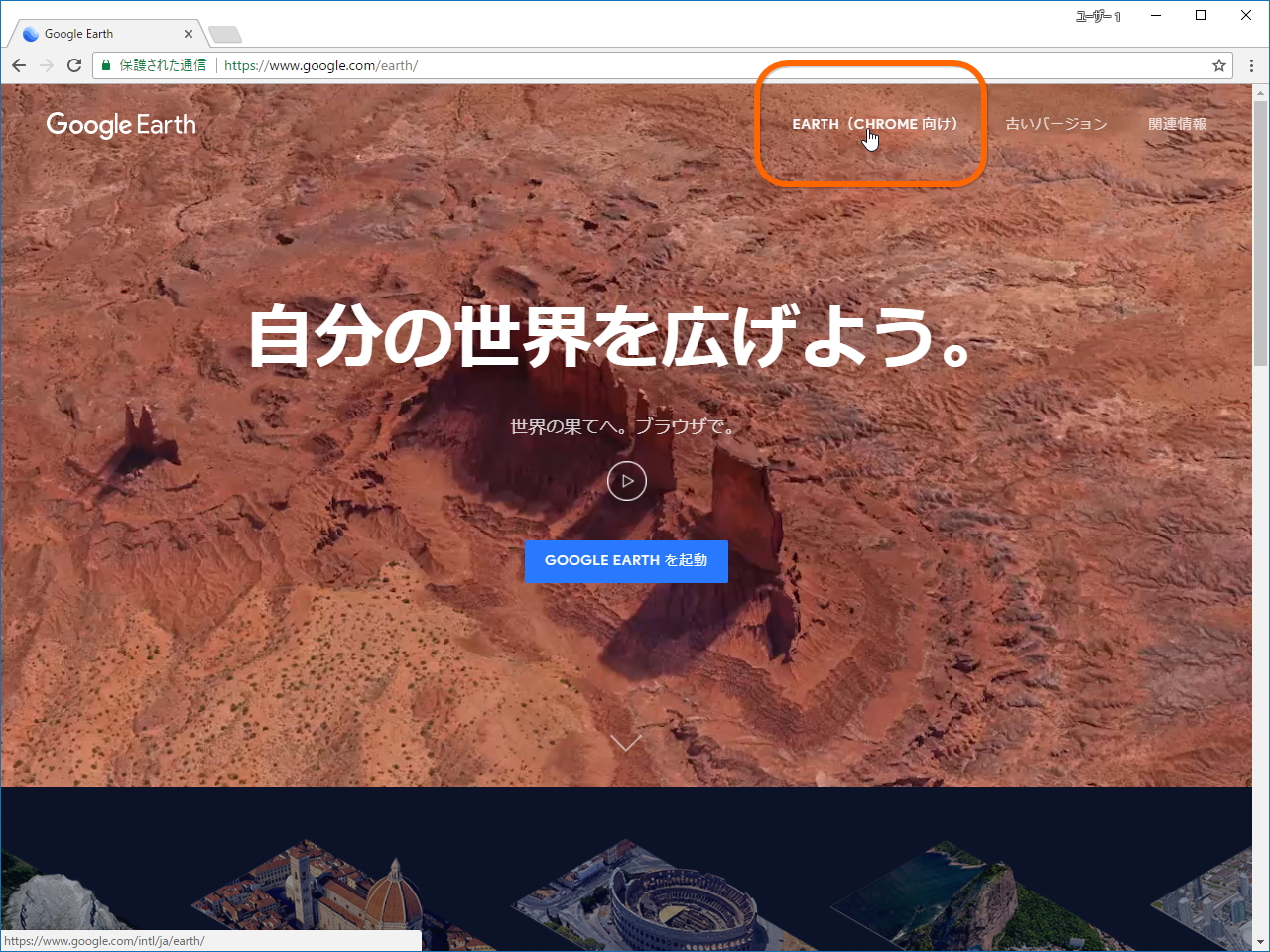The width and height of the screenshot is (1270, 952).
Task: Open Chrome's customize menu with the three-dot icon
Action: click(x=1252, y=65)
